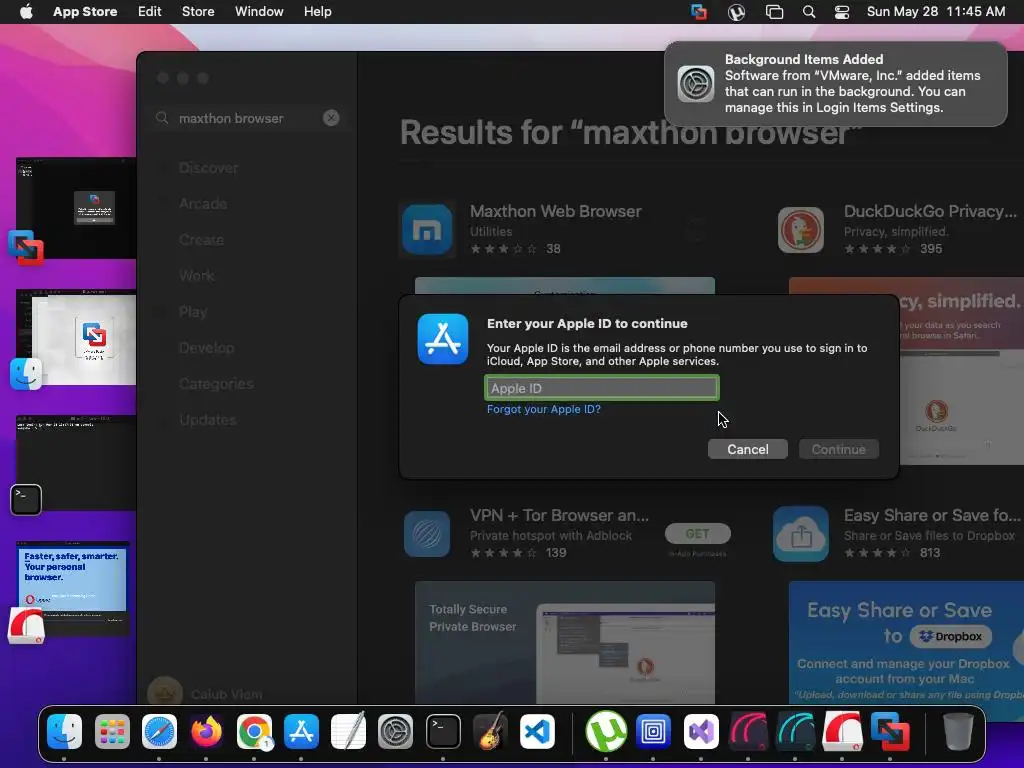Click the Continue button in the dialog

coord(839,449)
